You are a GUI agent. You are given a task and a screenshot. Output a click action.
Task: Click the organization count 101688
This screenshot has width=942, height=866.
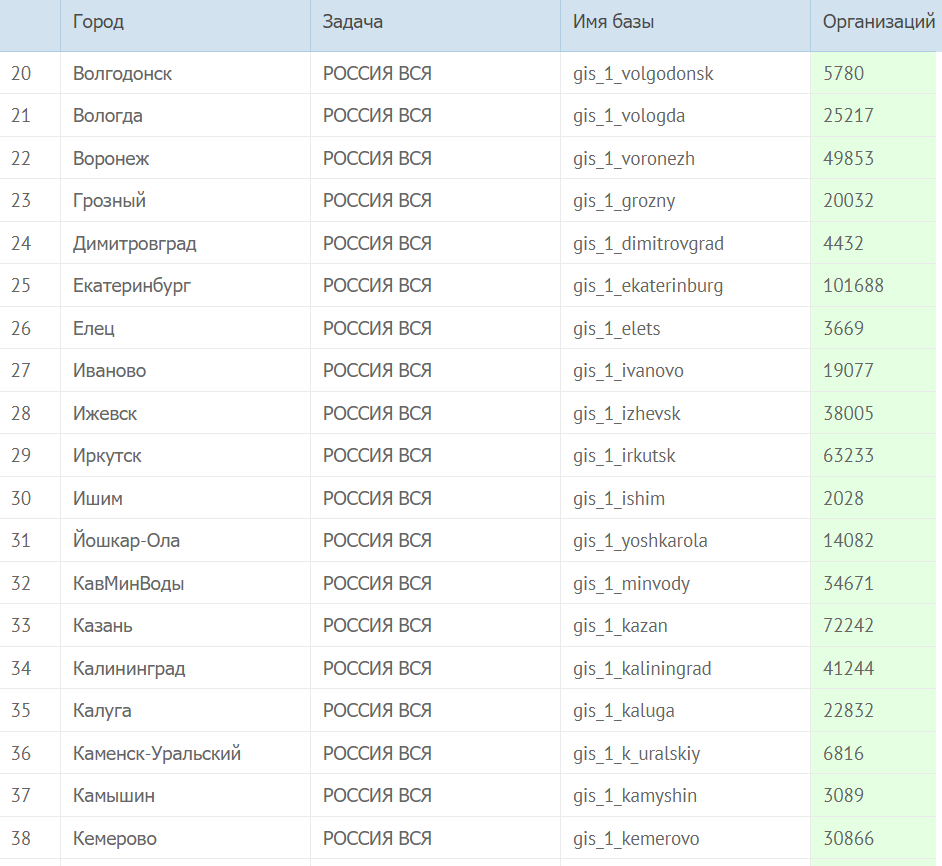click(x=853, y=286)
